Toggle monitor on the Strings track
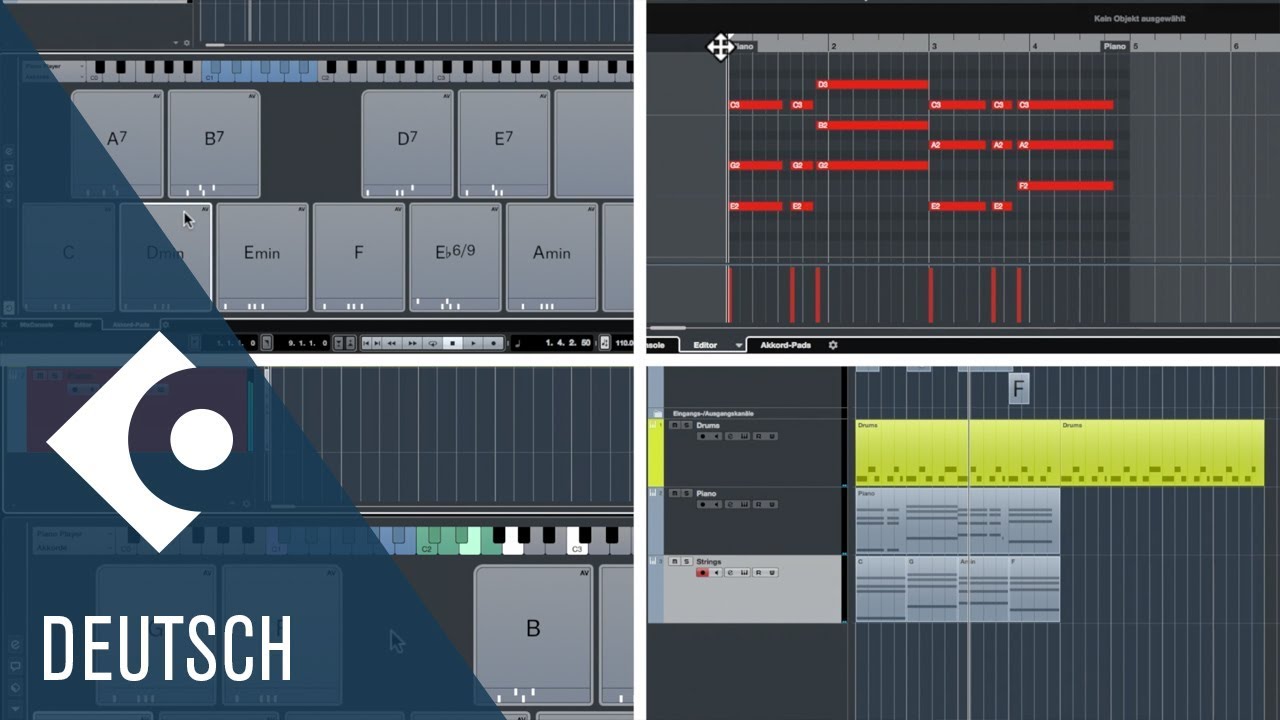Image resolution: width=1280 pixels, height=720 pixels. coord(716,572)
